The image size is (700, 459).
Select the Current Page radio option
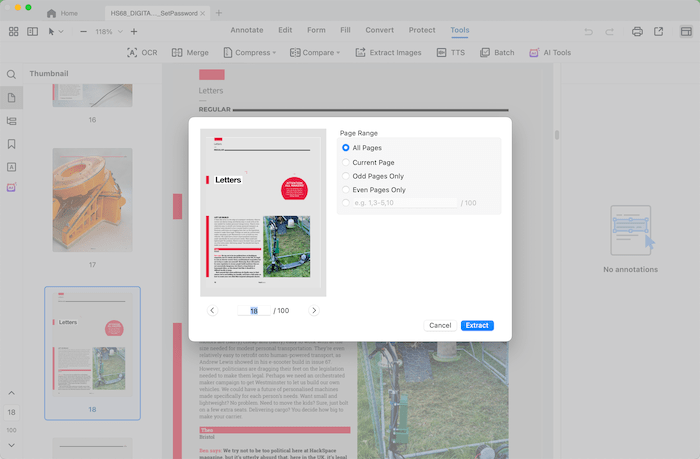coord(346,162)
